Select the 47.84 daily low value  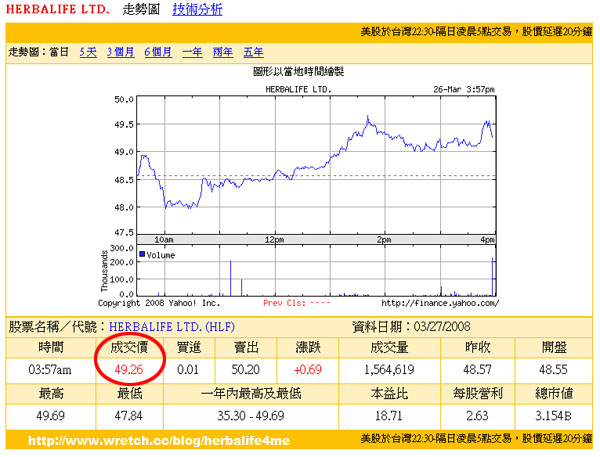(x=129, y=416)
